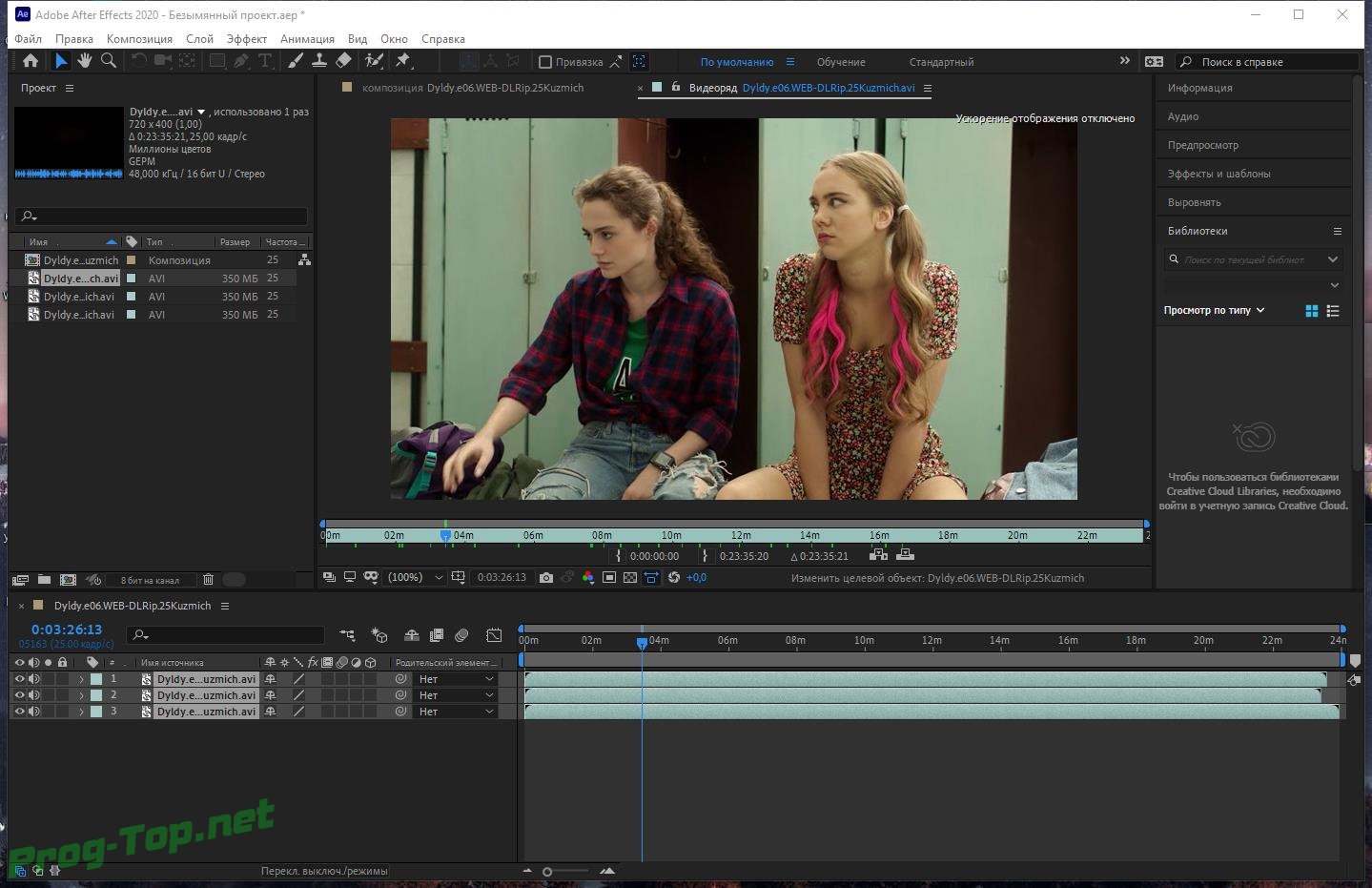Screen dimensions: 1372x888
Task: Click layer 1 teal label color swatch
Action: (96, 679)
